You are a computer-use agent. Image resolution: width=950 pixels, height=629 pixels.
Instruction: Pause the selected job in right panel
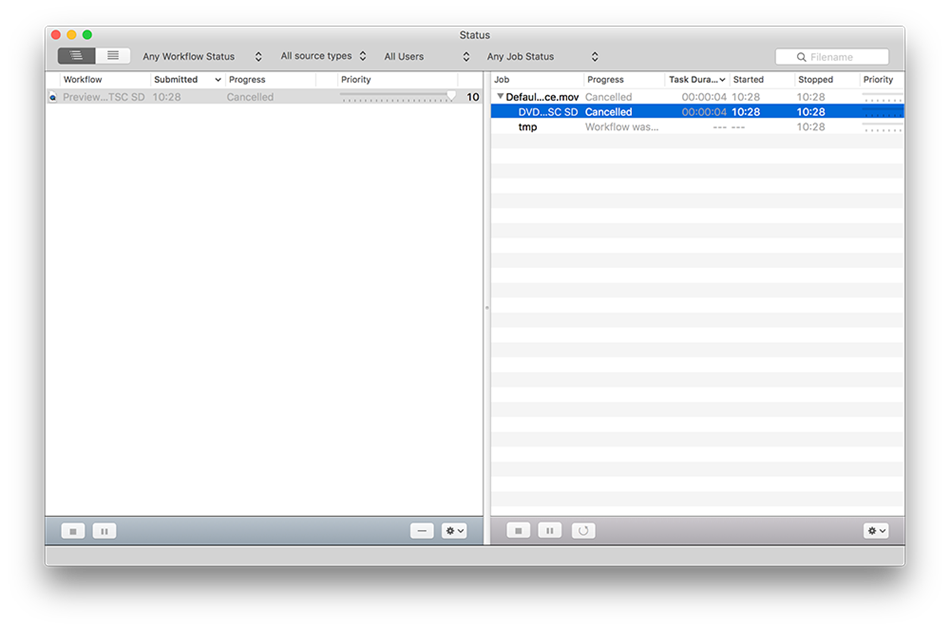tap(550, 531)
